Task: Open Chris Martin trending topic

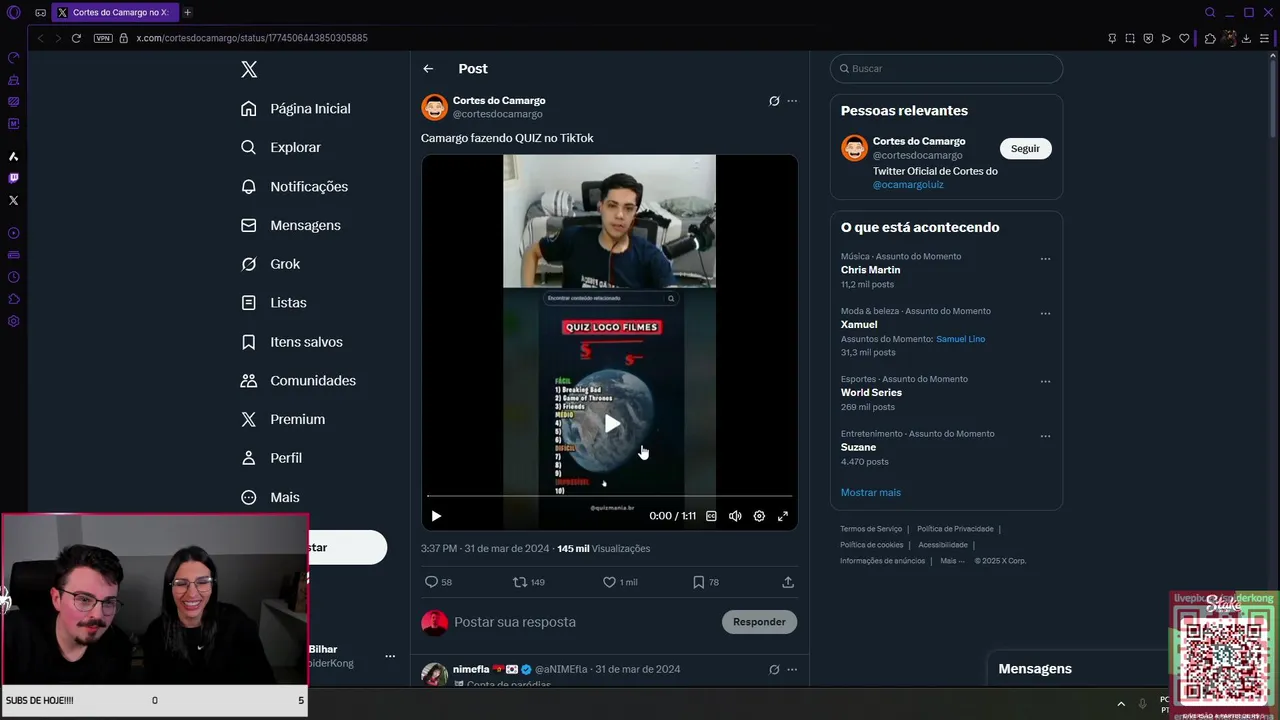Action: 870,270
